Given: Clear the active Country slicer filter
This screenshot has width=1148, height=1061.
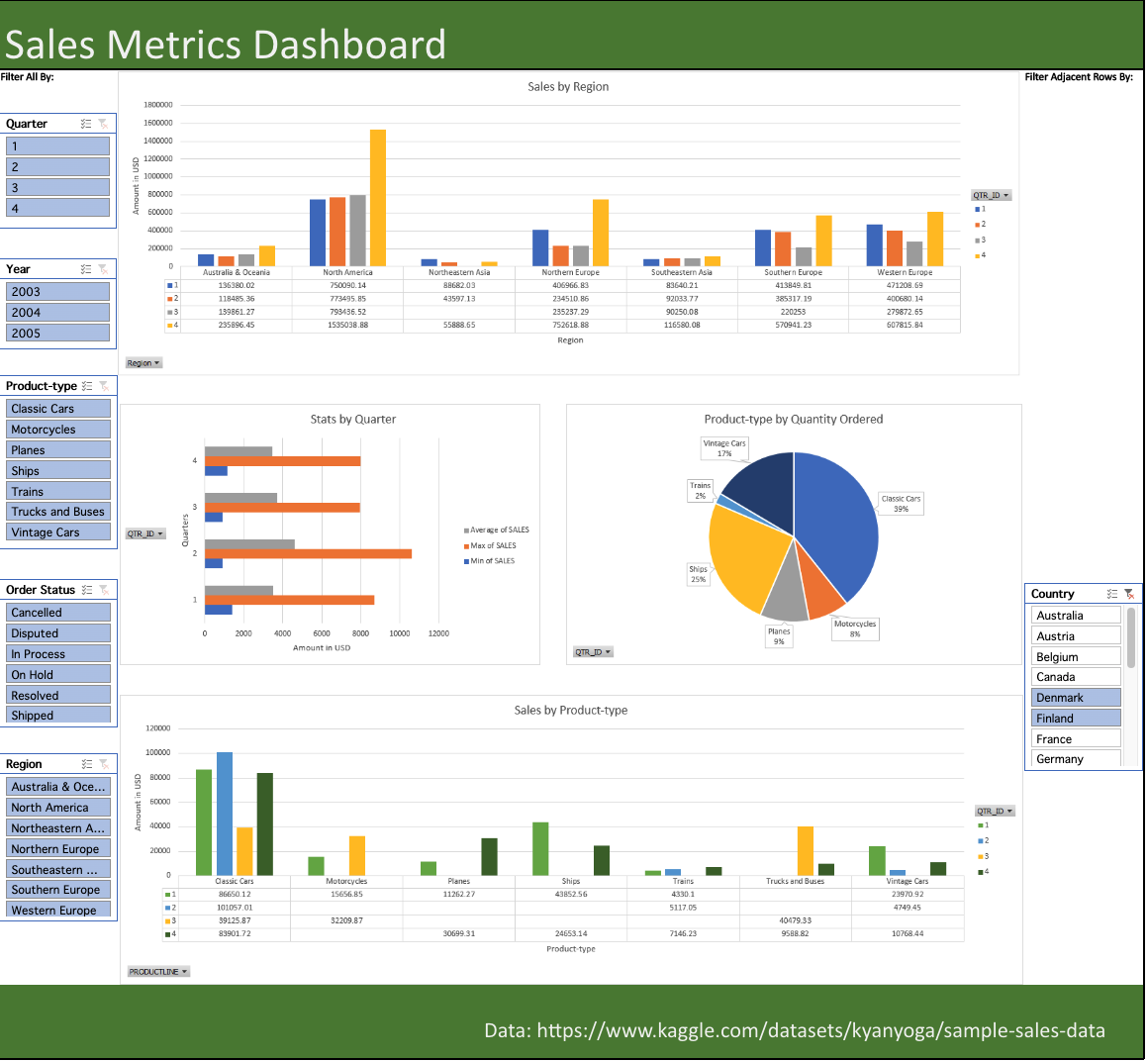Looking at the screenshot, I should [1129, 594].
